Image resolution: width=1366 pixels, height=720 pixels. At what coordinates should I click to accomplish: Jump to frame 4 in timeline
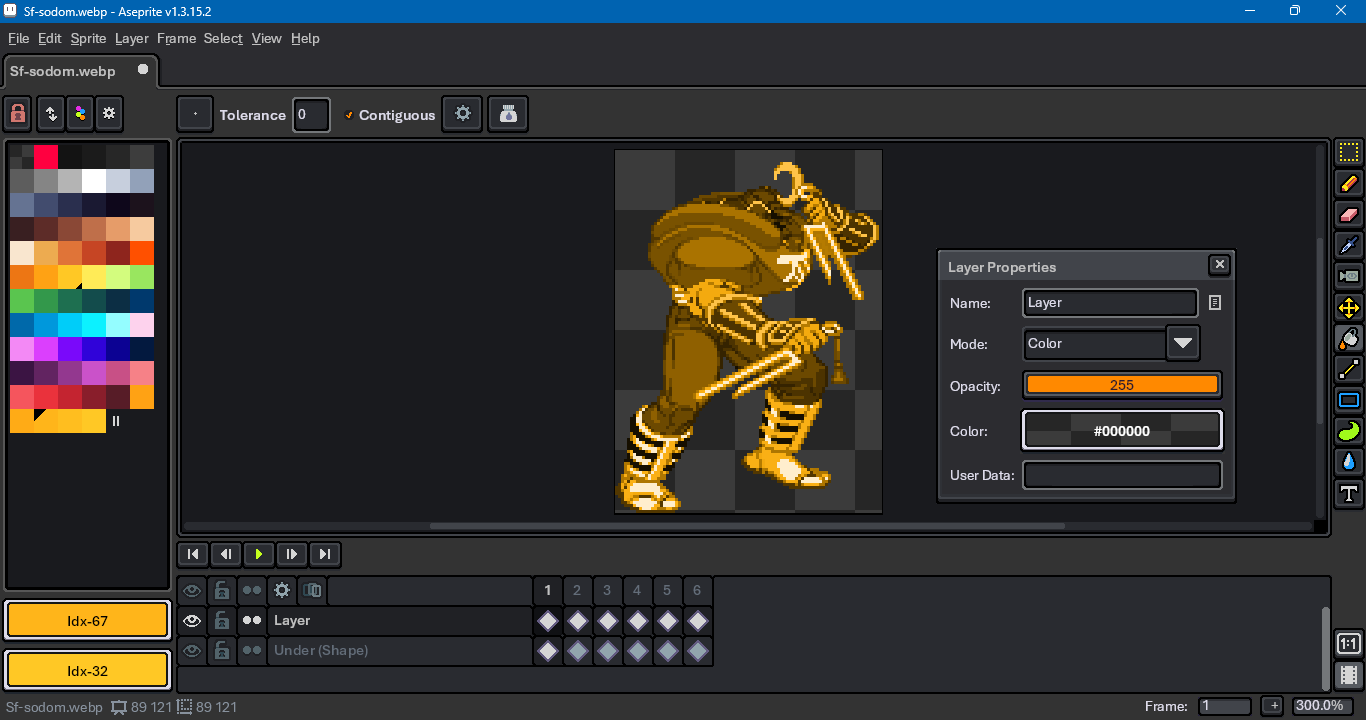click(x=637, y=590)
